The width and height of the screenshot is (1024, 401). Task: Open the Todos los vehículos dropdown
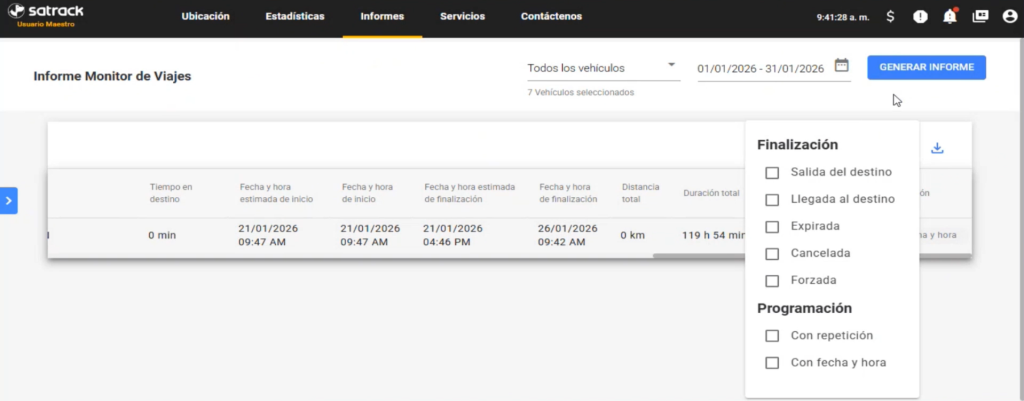(x=603, y=68)
